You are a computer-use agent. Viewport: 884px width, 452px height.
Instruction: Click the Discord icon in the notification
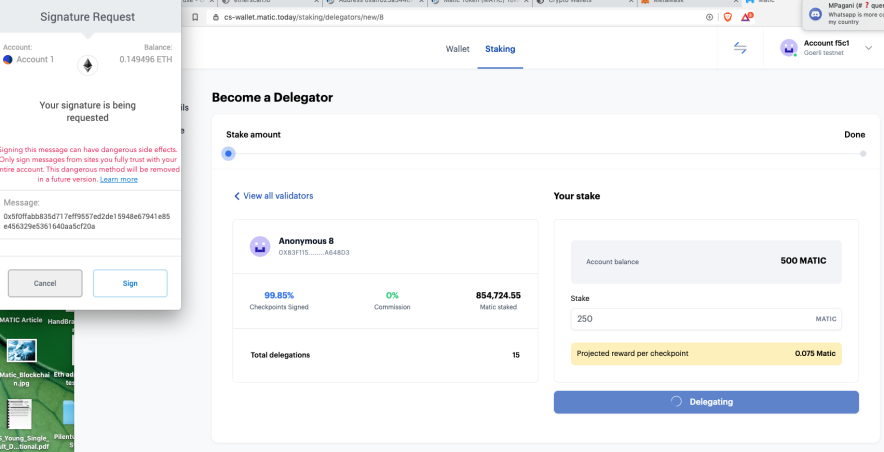(x=815, y=14)
